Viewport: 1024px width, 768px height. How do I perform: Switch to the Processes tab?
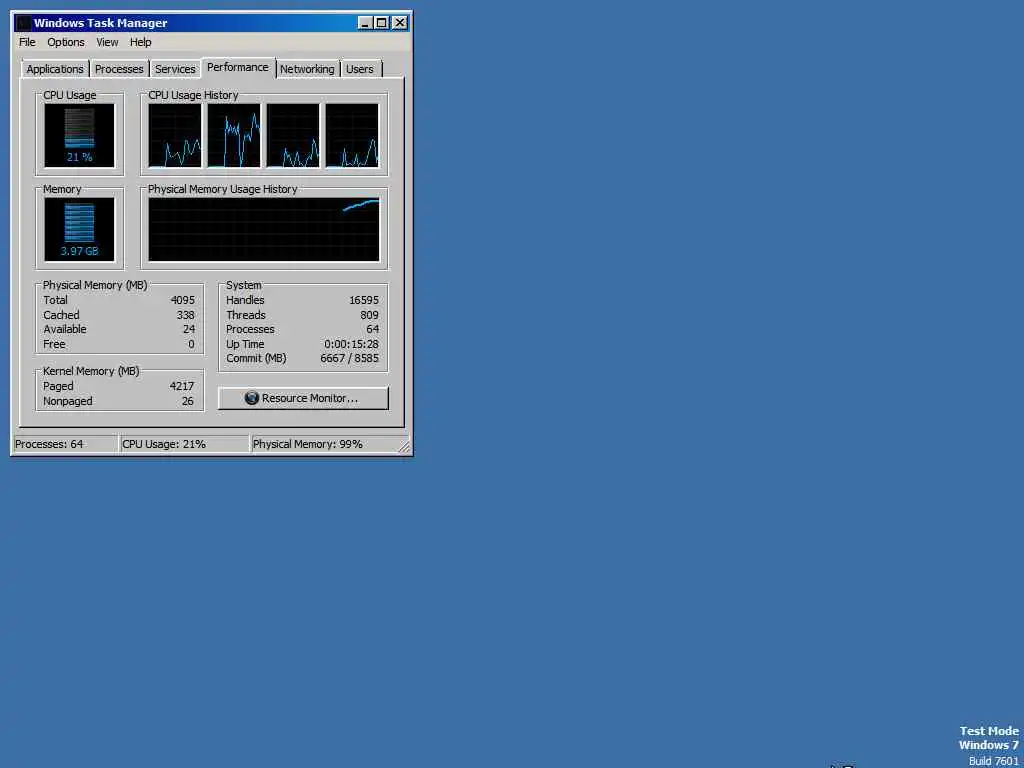(x=119, y=69)
